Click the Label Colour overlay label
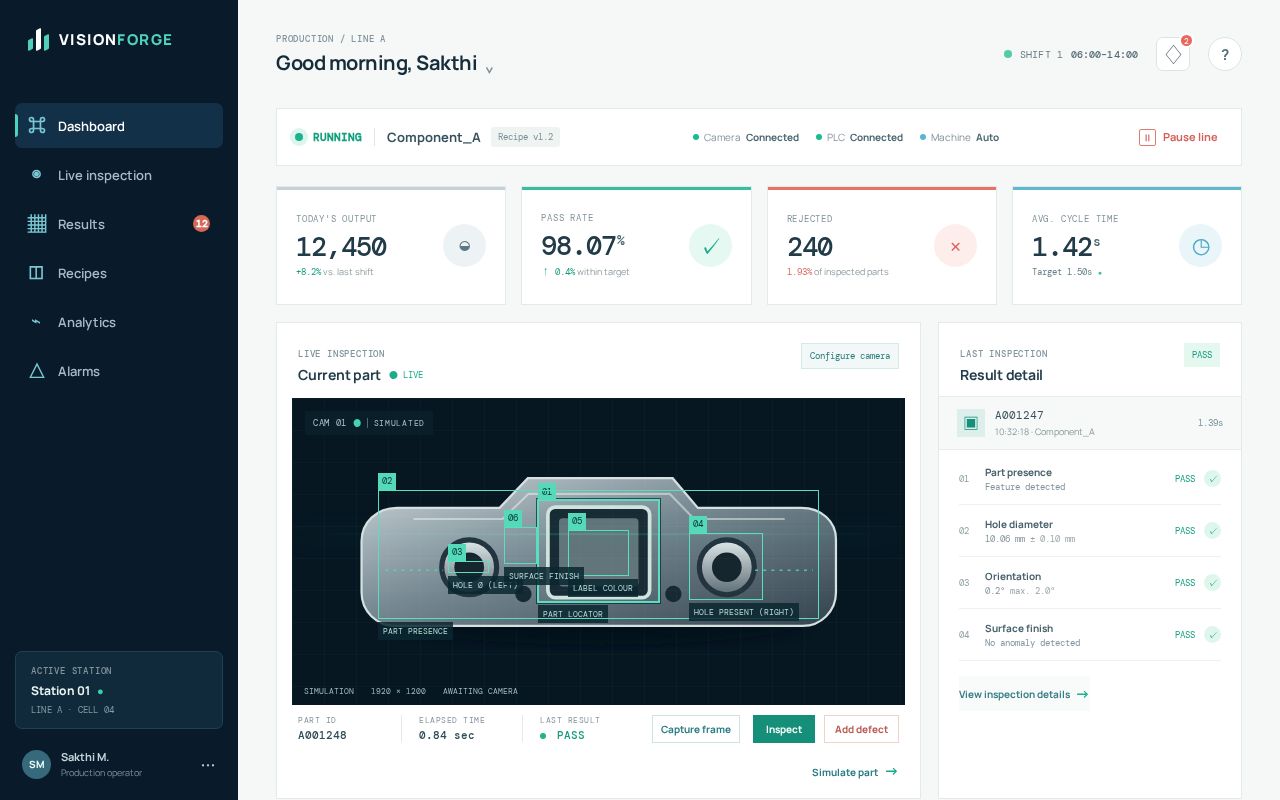The height and width of the screenshot is (800, 1280). [x=602, y=588]
